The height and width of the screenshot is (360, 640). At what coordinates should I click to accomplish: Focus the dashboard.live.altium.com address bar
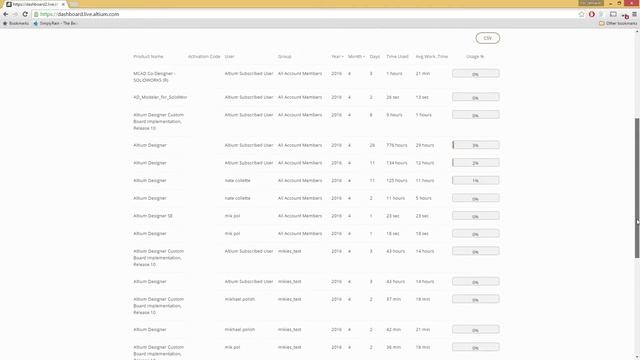pos(306,14)
